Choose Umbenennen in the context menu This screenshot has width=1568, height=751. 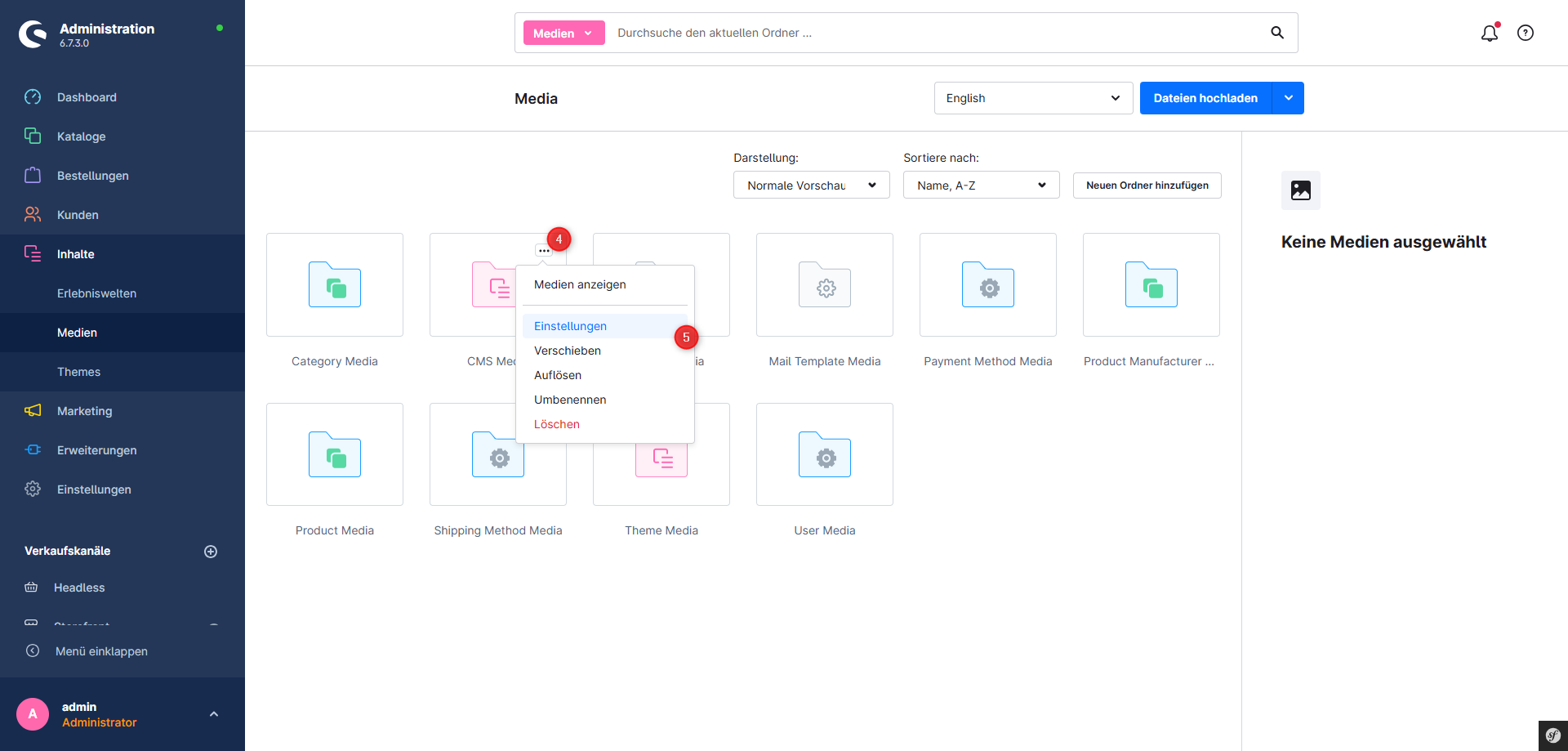point(604,400)
